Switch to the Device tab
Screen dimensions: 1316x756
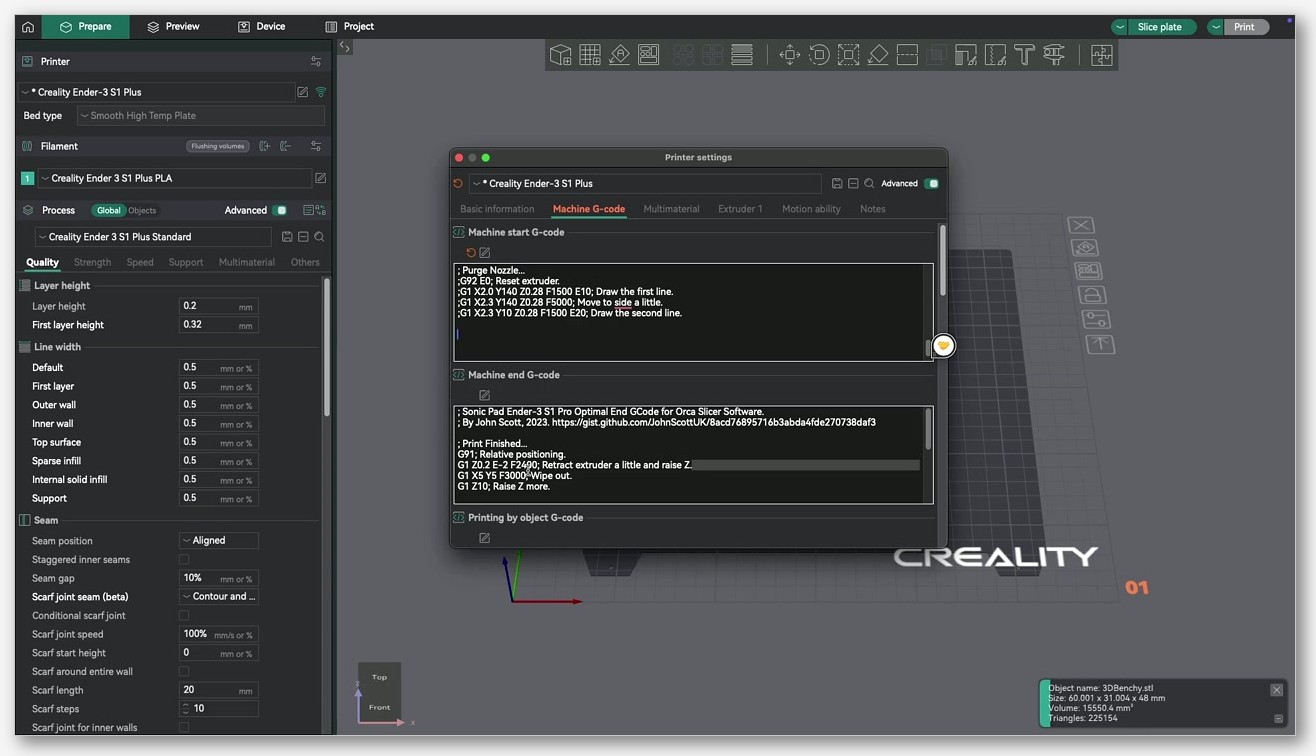point(261,27)
